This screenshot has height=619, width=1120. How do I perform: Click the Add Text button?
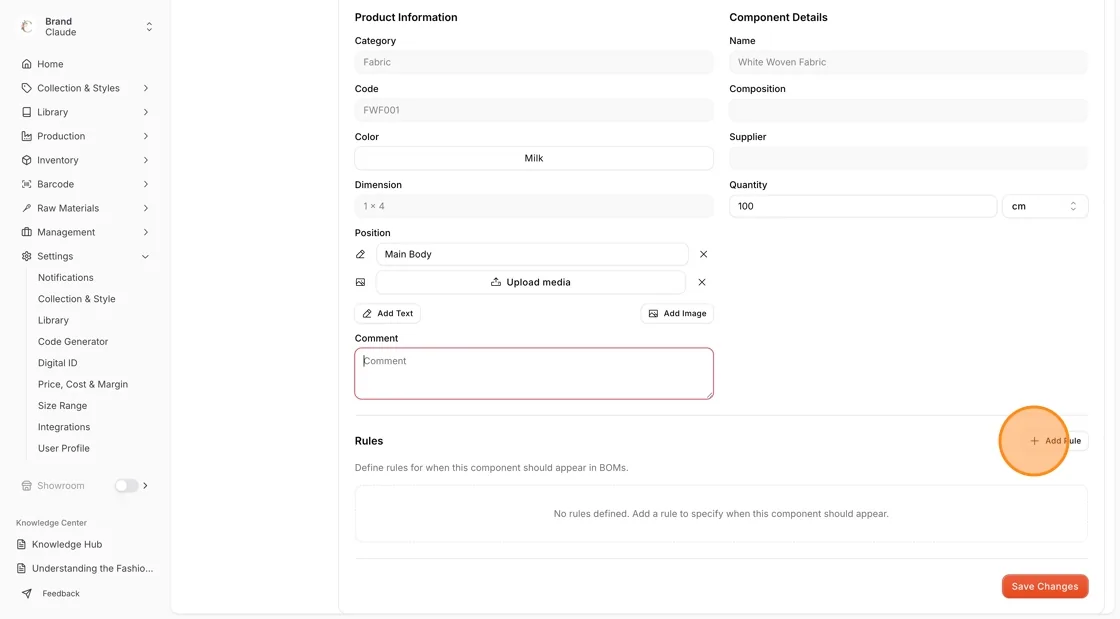click(x=387, y=313)
